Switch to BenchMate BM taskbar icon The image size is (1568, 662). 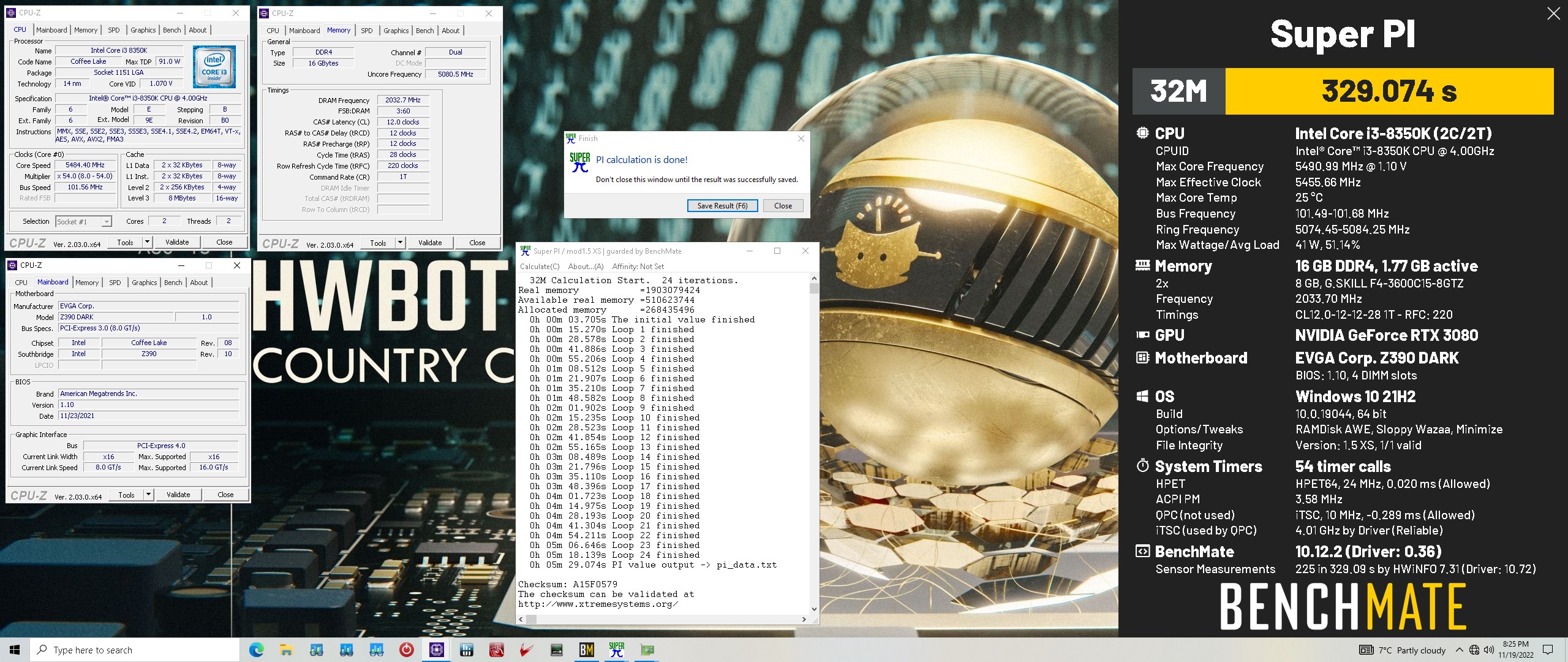tap(586, 650)
